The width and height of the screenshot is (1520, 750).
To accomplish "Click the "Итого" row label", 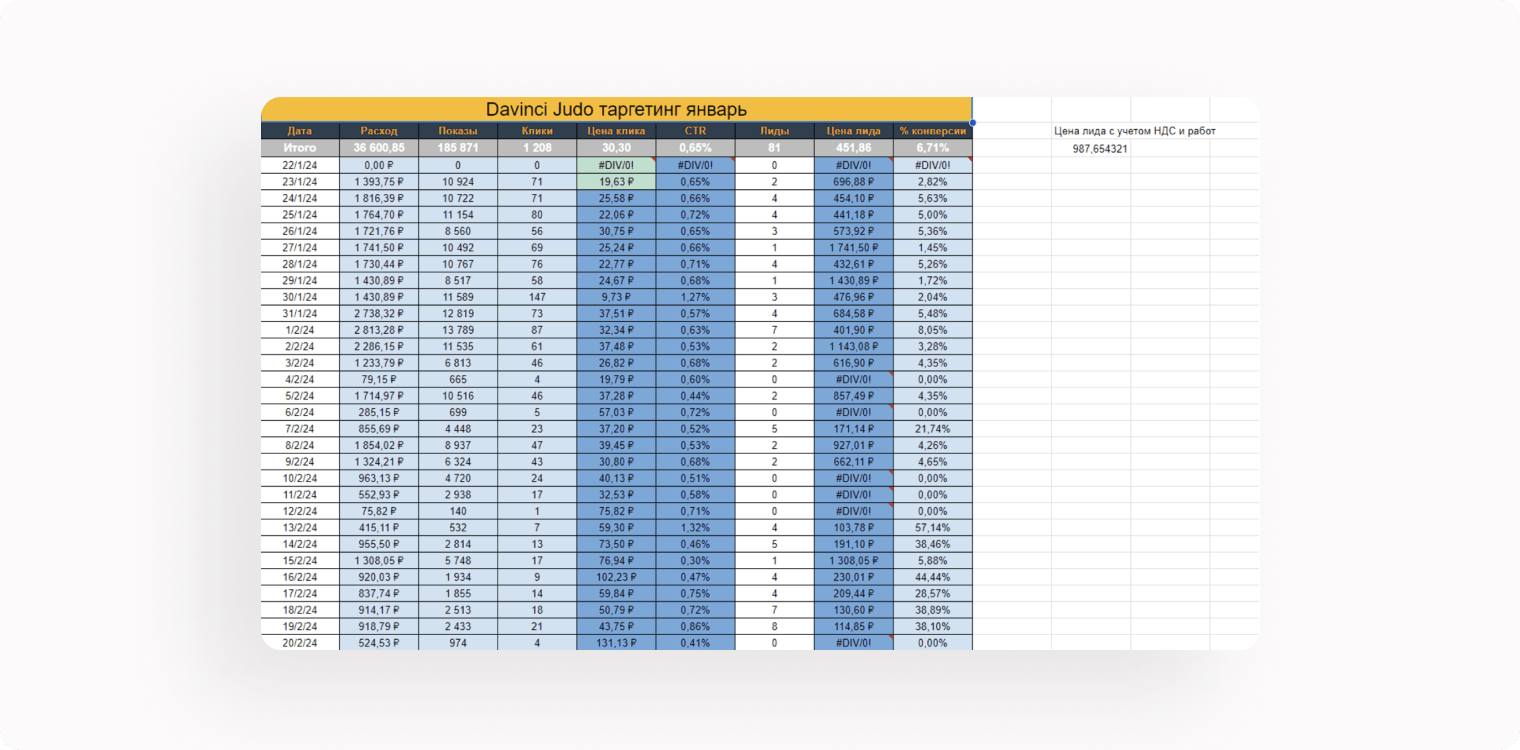I will [300, 148].
